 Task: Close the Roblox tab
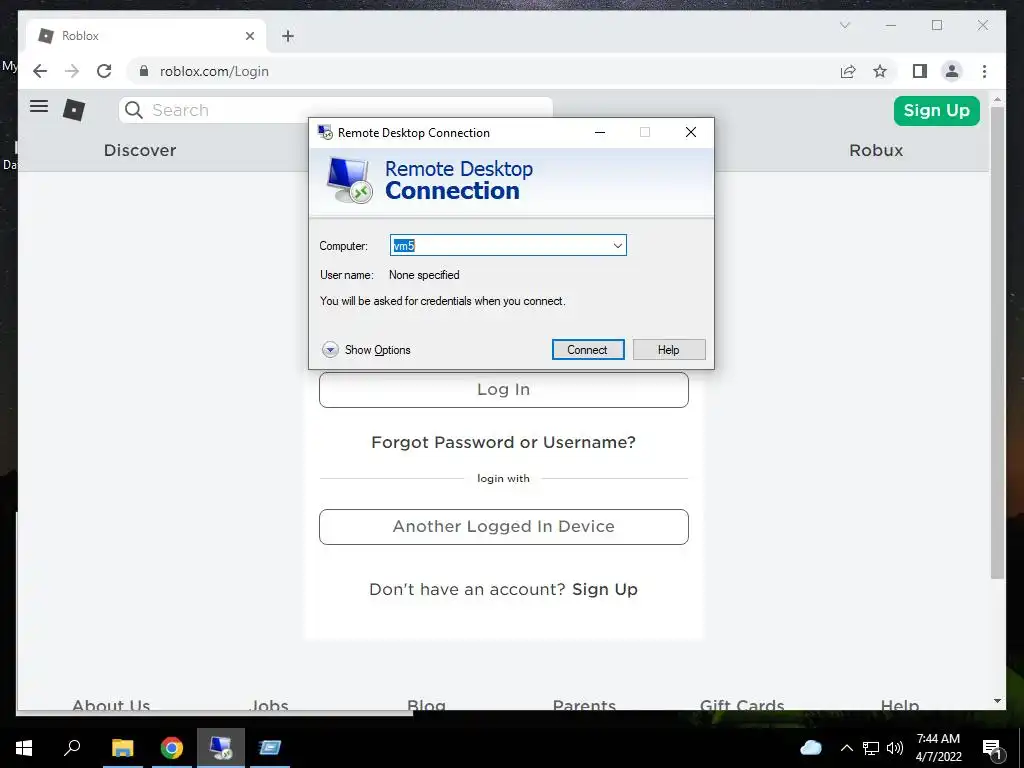(x=249, y=36)
